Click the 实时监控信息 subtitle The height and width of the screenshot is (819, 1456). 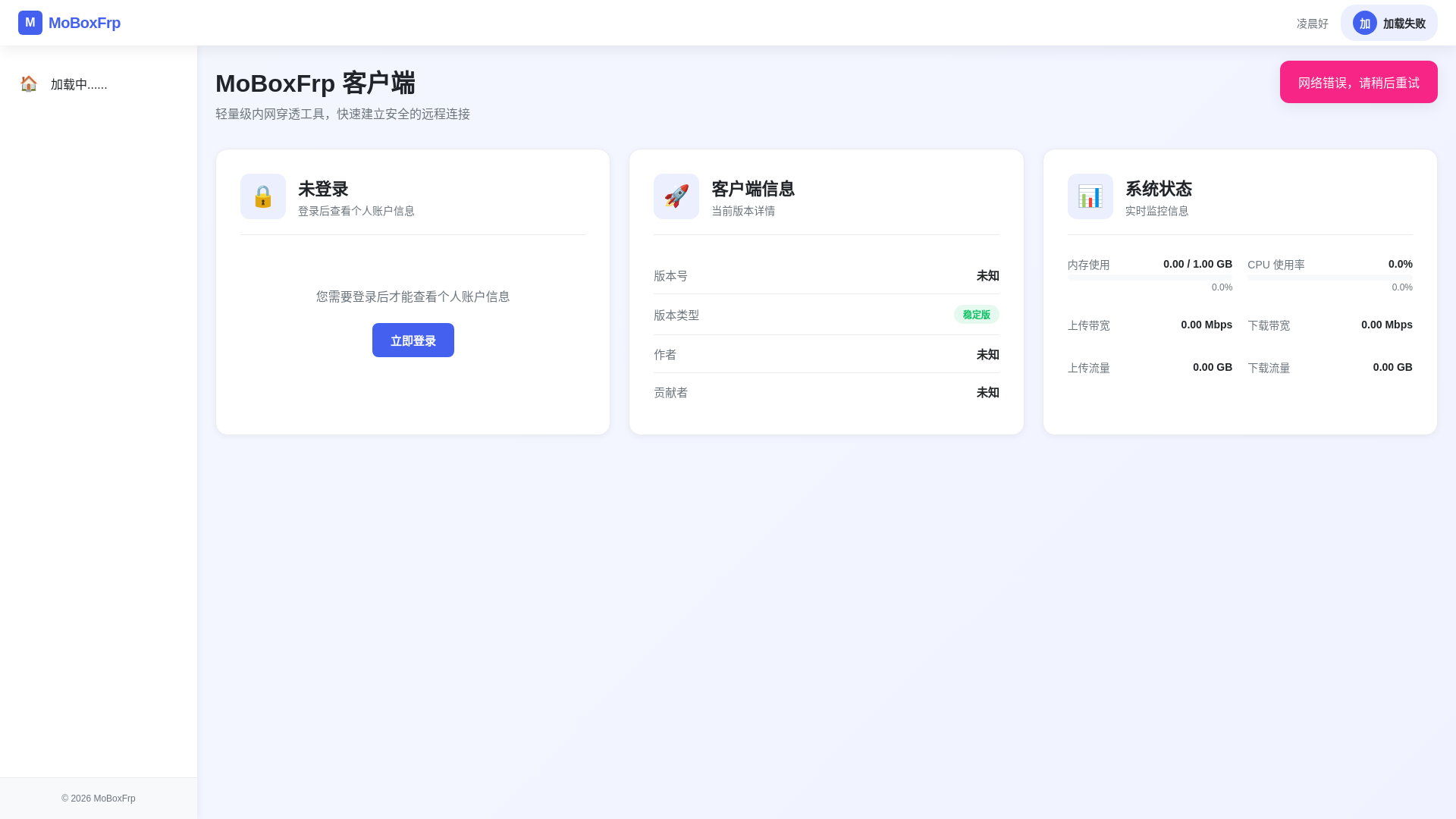(x=1157, y=211)
